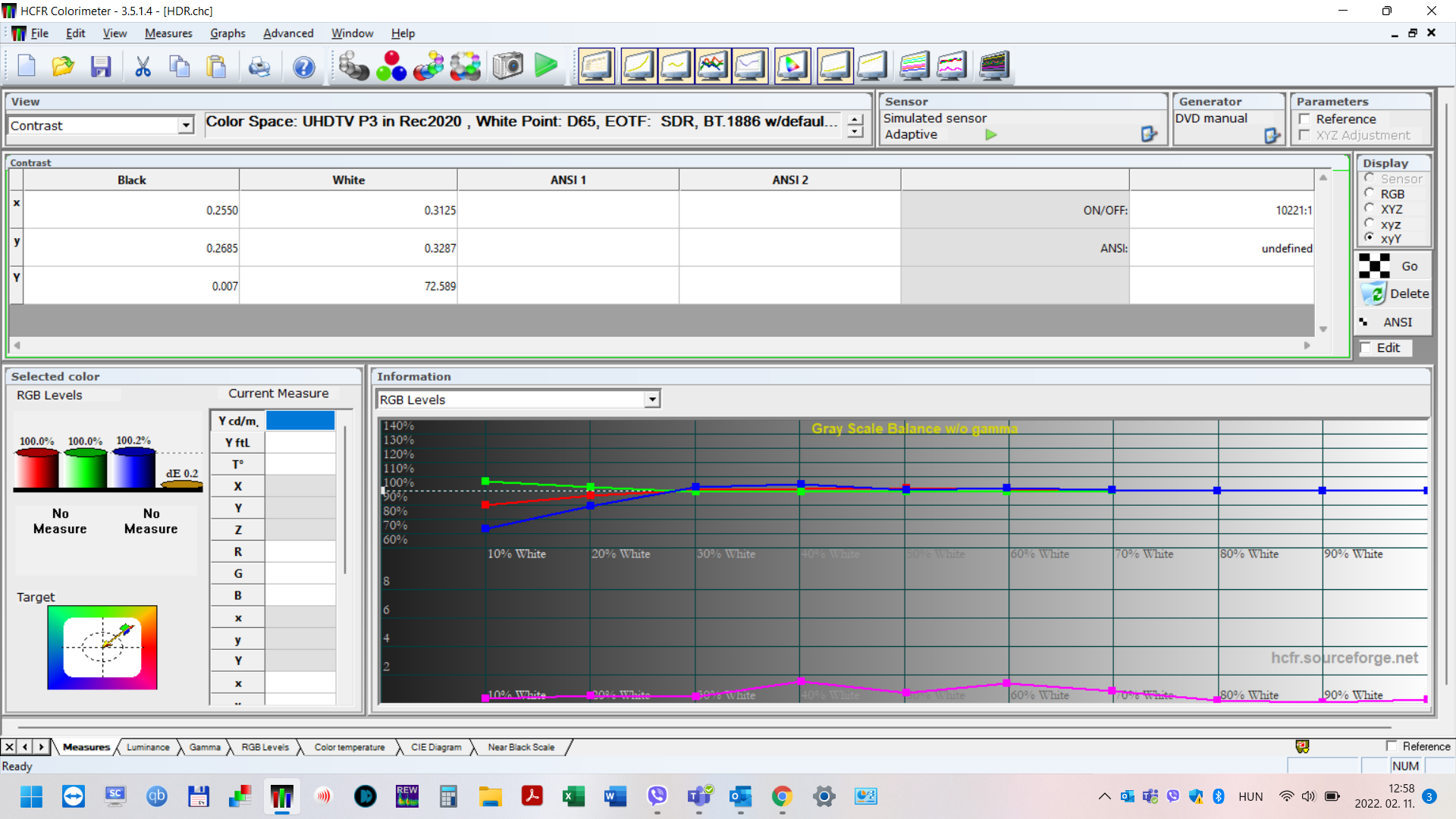The image size is (1456, 819).
Task: Open the Help icon on the toolbar
Action: 303,67
